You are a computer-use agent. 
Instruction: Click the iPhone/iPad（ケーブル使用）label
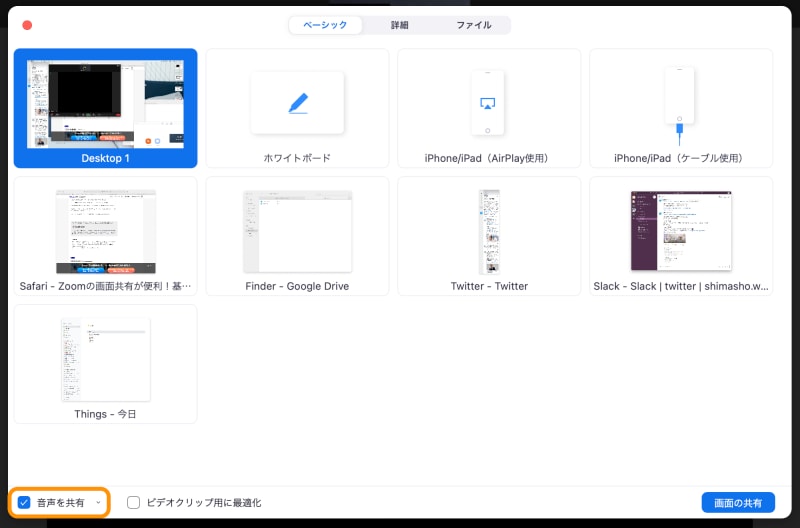681,158
